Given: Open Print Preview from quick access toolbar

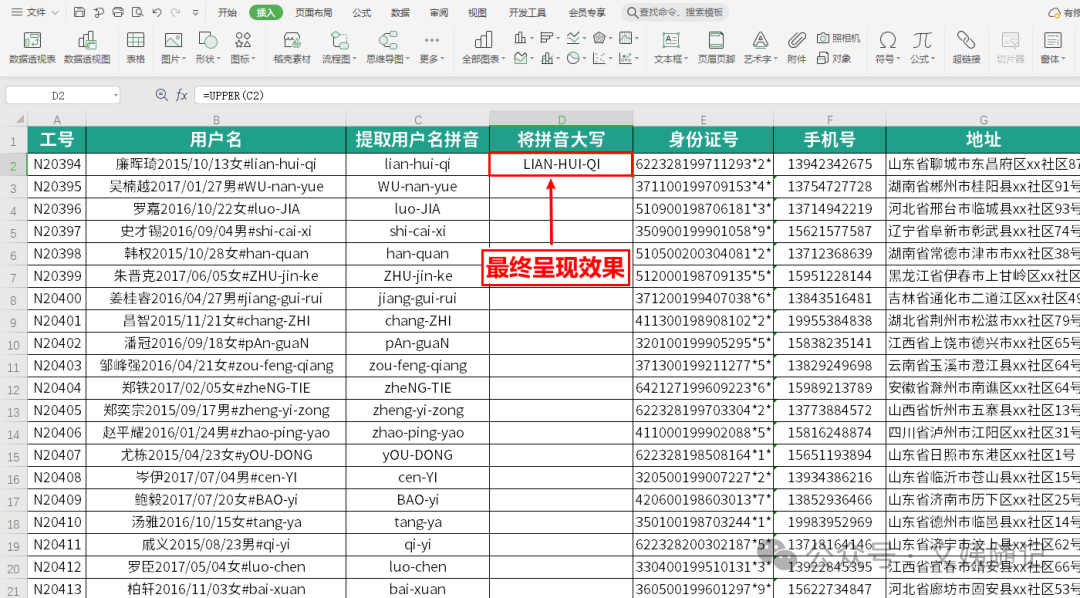Looking at the screenshot, I should tap(137, 12).
